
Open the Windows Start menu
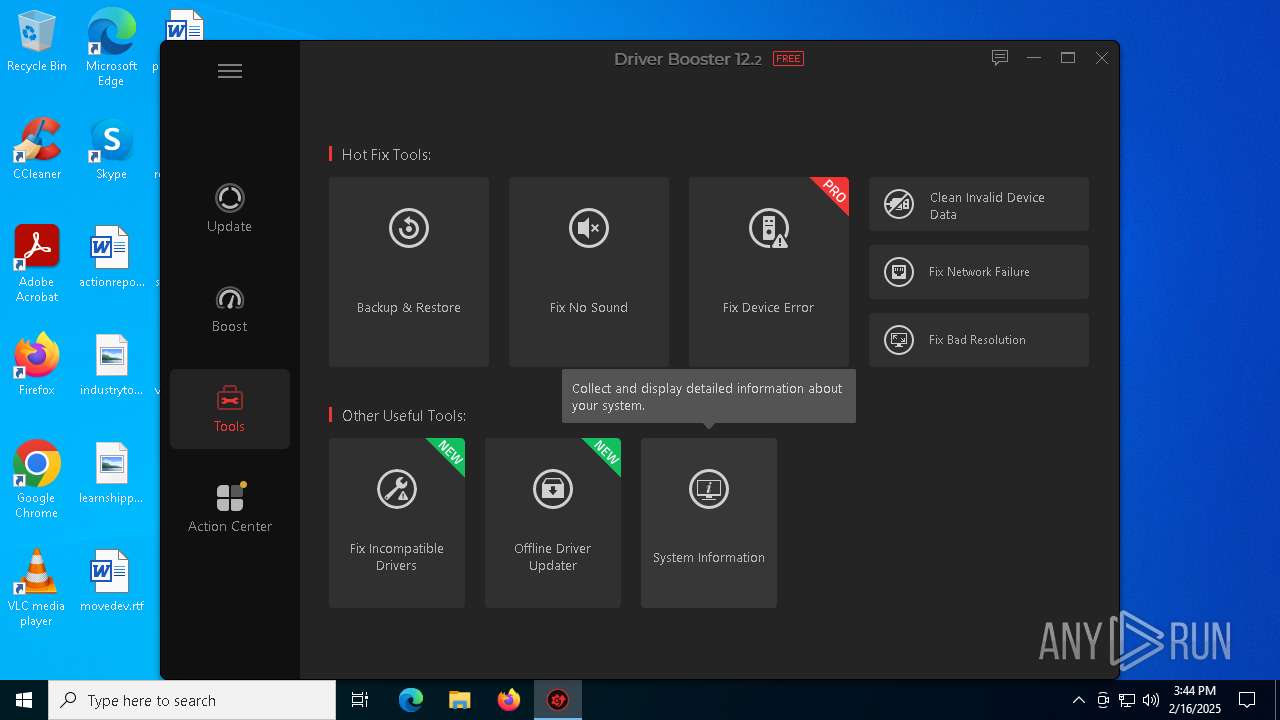click(24, 700)
